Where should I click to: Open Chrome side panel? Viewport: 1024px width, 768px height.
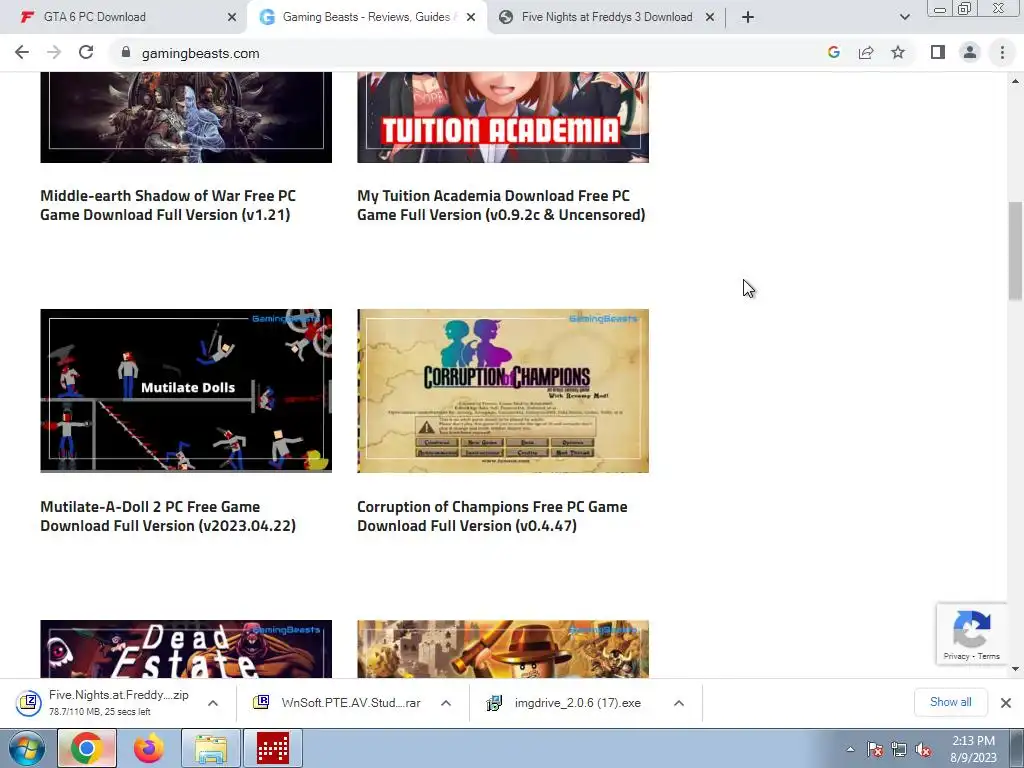click(x=938, y=53)
